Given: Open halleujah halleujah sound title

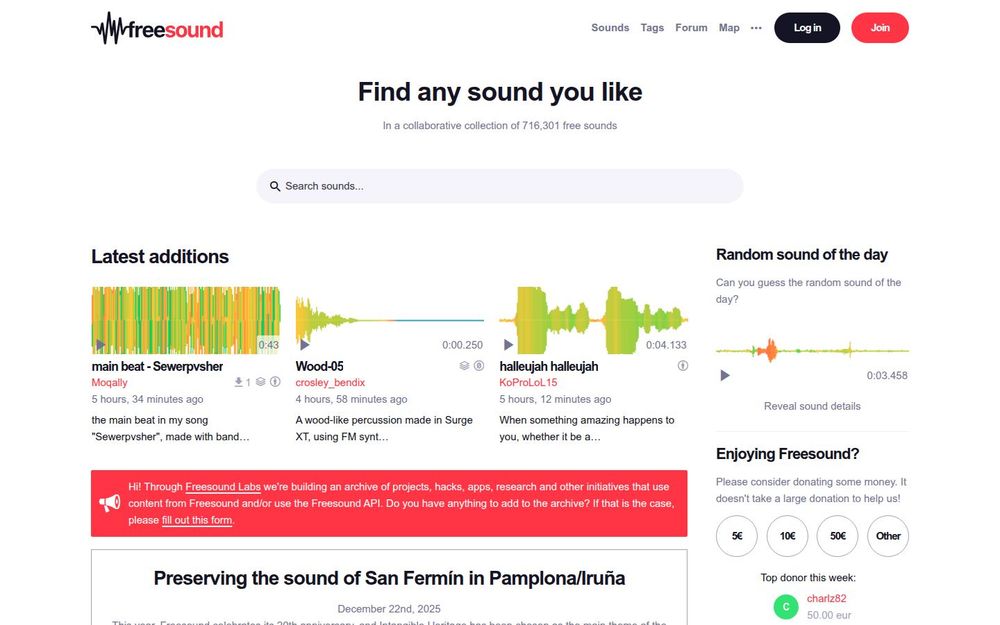Looking at the screenshot, I should [548, 366].
